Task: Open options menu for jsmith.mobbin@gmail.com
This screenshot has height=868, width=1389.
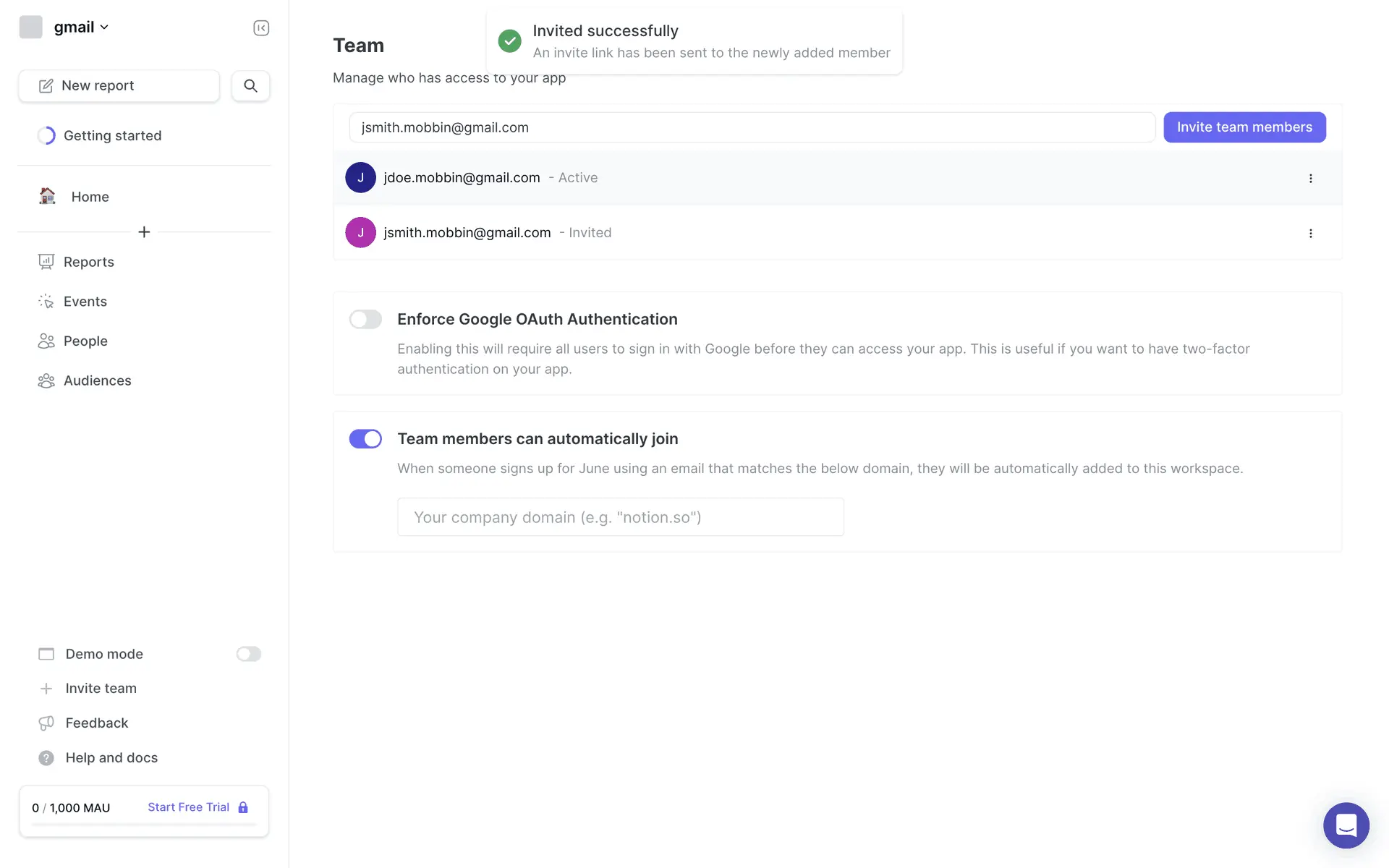Action: [1310, 233]
